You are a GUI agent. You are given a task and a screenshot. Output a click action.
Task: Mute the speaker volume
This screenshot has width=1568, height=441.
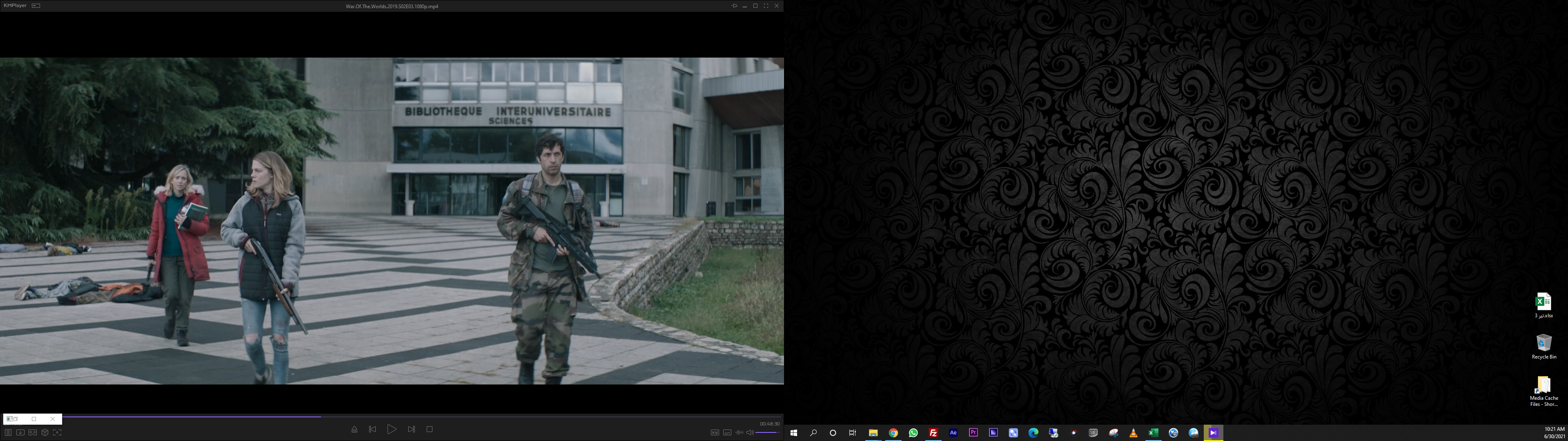[x=750, y=432]
